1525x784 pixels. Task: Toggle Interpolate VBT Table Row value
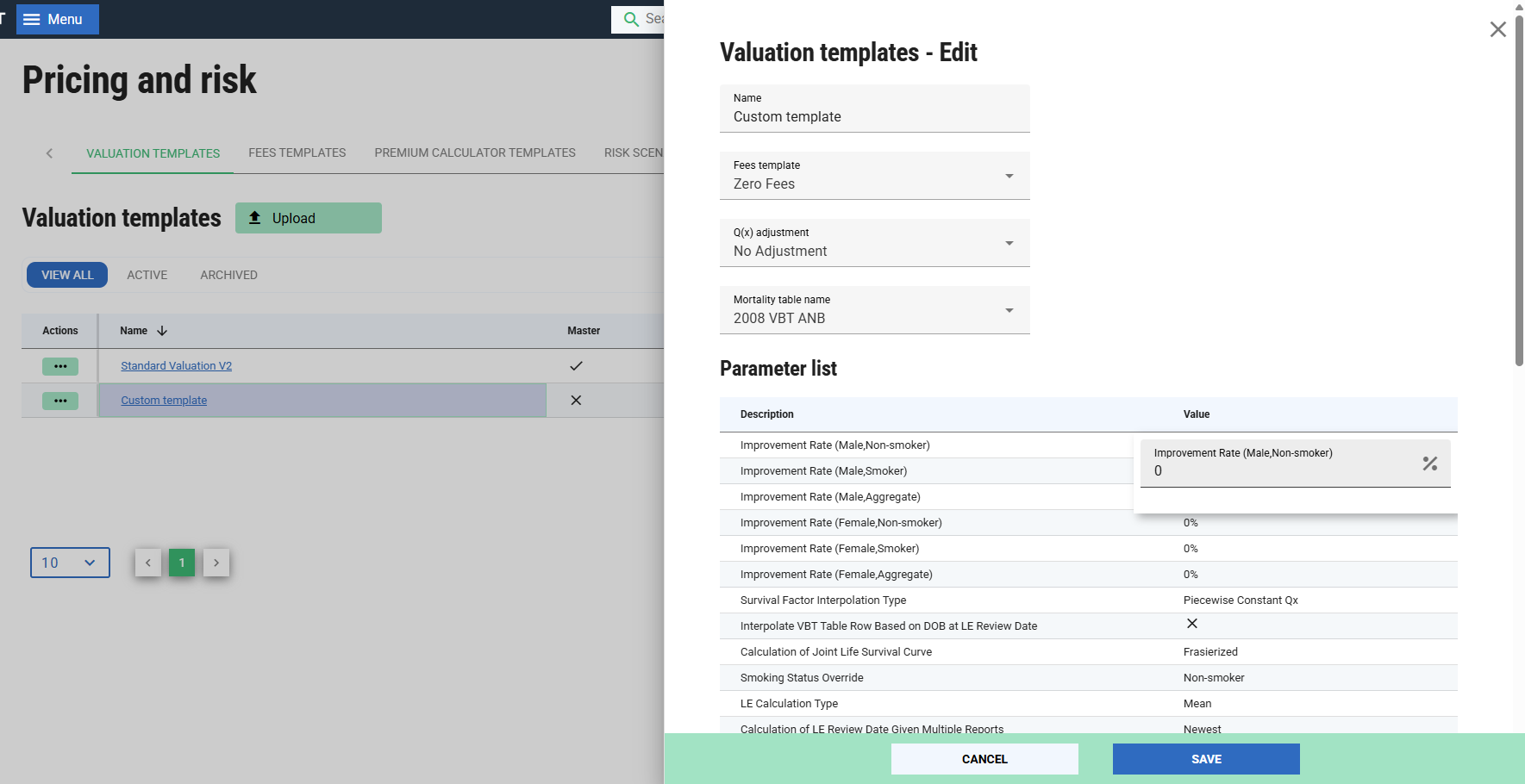tap(1191, 624)
